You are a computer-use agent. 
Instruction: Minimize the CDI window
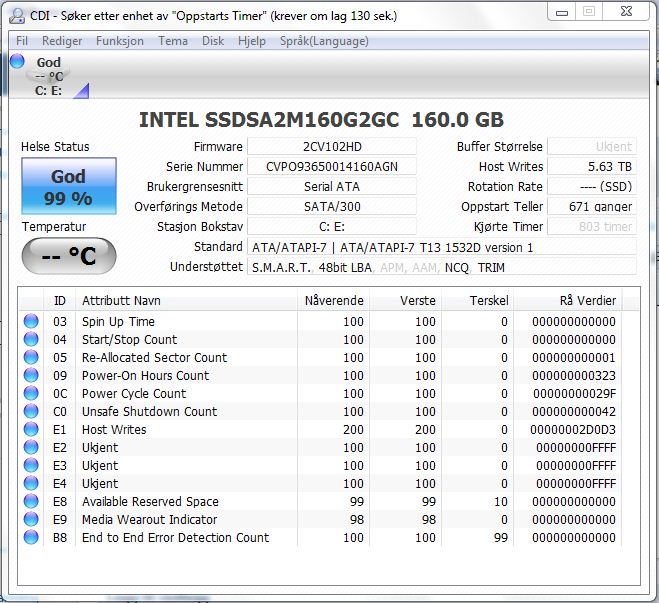click(x=561, y=12)
